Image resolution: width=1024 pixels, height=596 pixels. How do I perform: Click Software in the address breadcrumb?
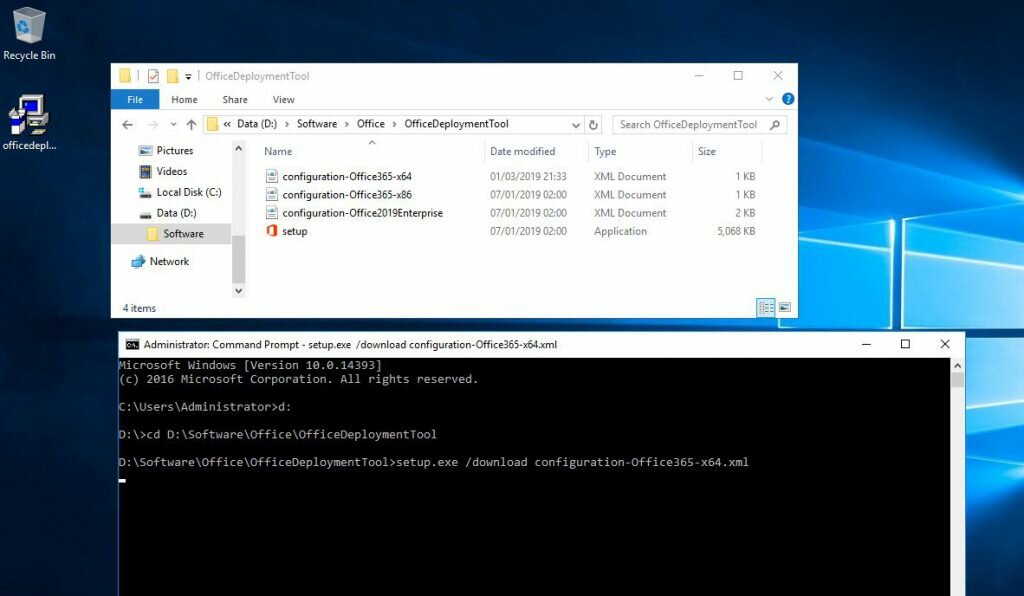point(317,124)
